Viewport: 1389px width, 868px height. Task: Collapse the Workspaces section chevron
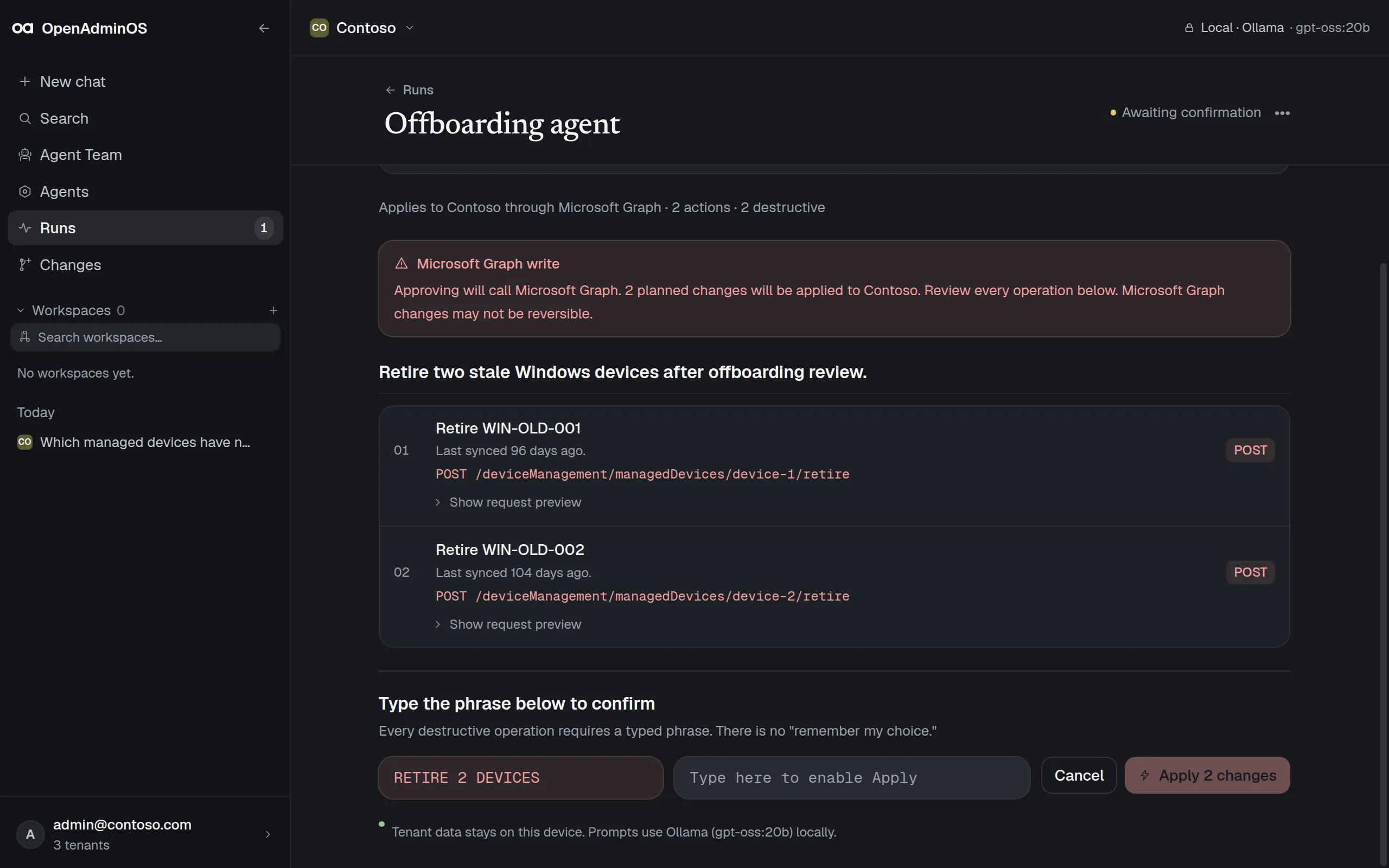pos(21,310)
